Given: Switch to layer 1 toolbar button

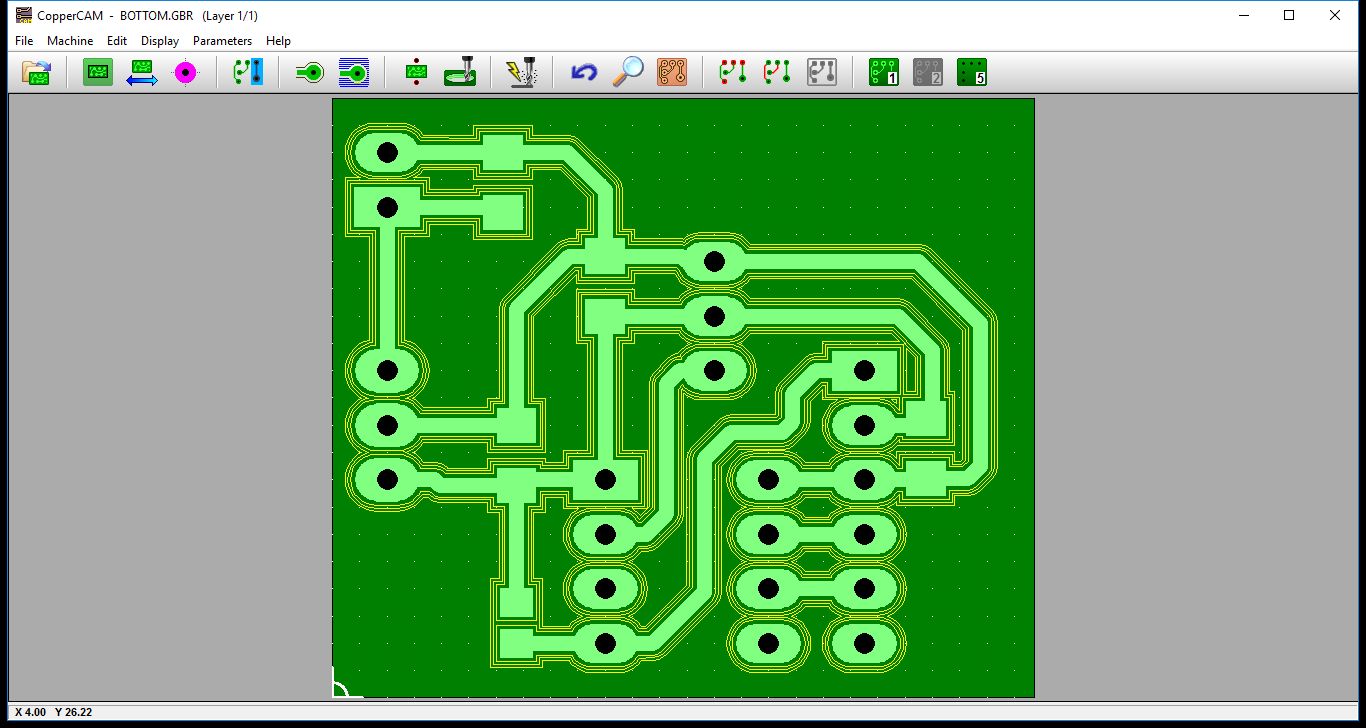Looking at the screenshot, I should pyautogui.click(x=884, y=73).
